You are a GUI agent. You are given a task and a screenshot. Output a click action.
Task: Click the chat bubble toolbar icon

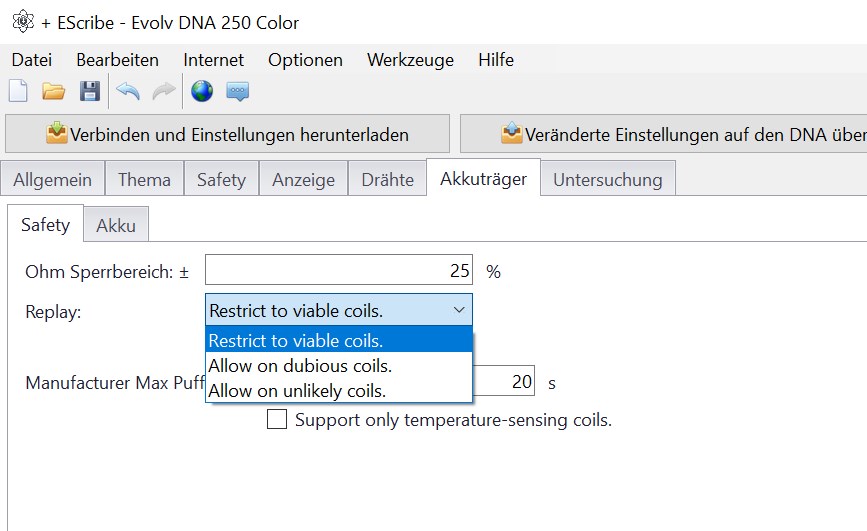click(237, 92)
